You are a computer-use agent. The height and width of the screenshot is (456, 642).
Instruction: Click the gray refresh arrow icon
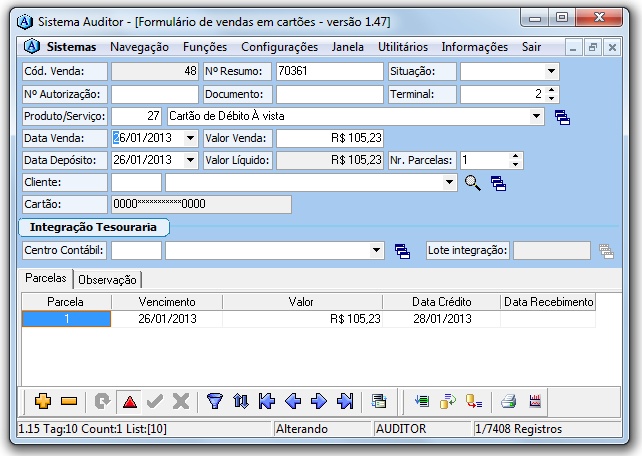tap(102, 401)
